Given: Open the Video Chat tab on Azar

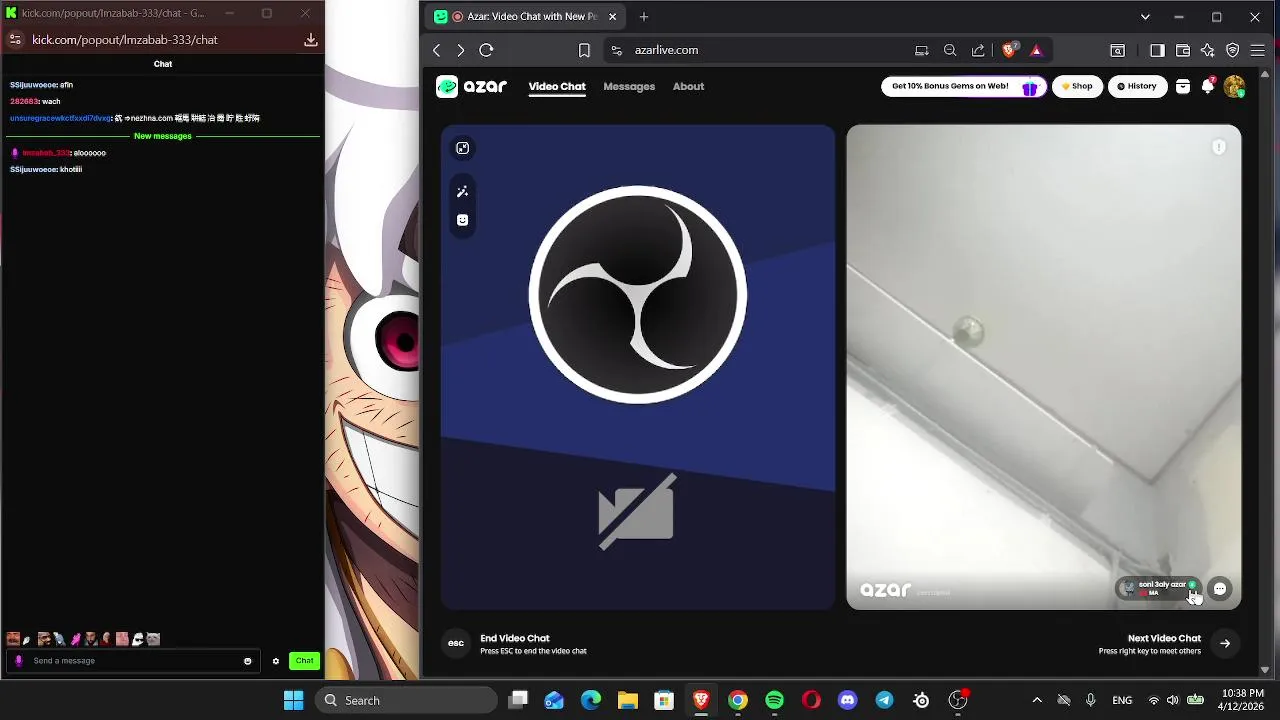Looking at the screenshot, I should click(557, 86).
